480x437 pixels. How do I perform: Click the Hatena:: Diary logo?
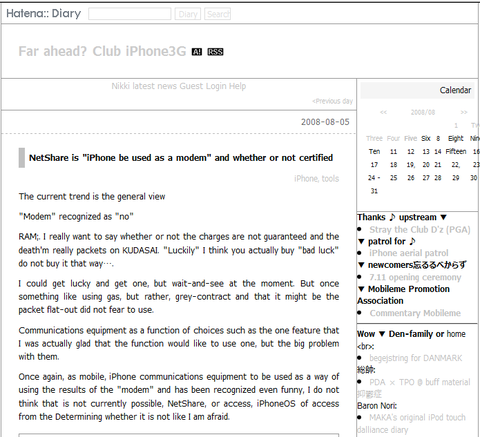[x=43, y=13]
